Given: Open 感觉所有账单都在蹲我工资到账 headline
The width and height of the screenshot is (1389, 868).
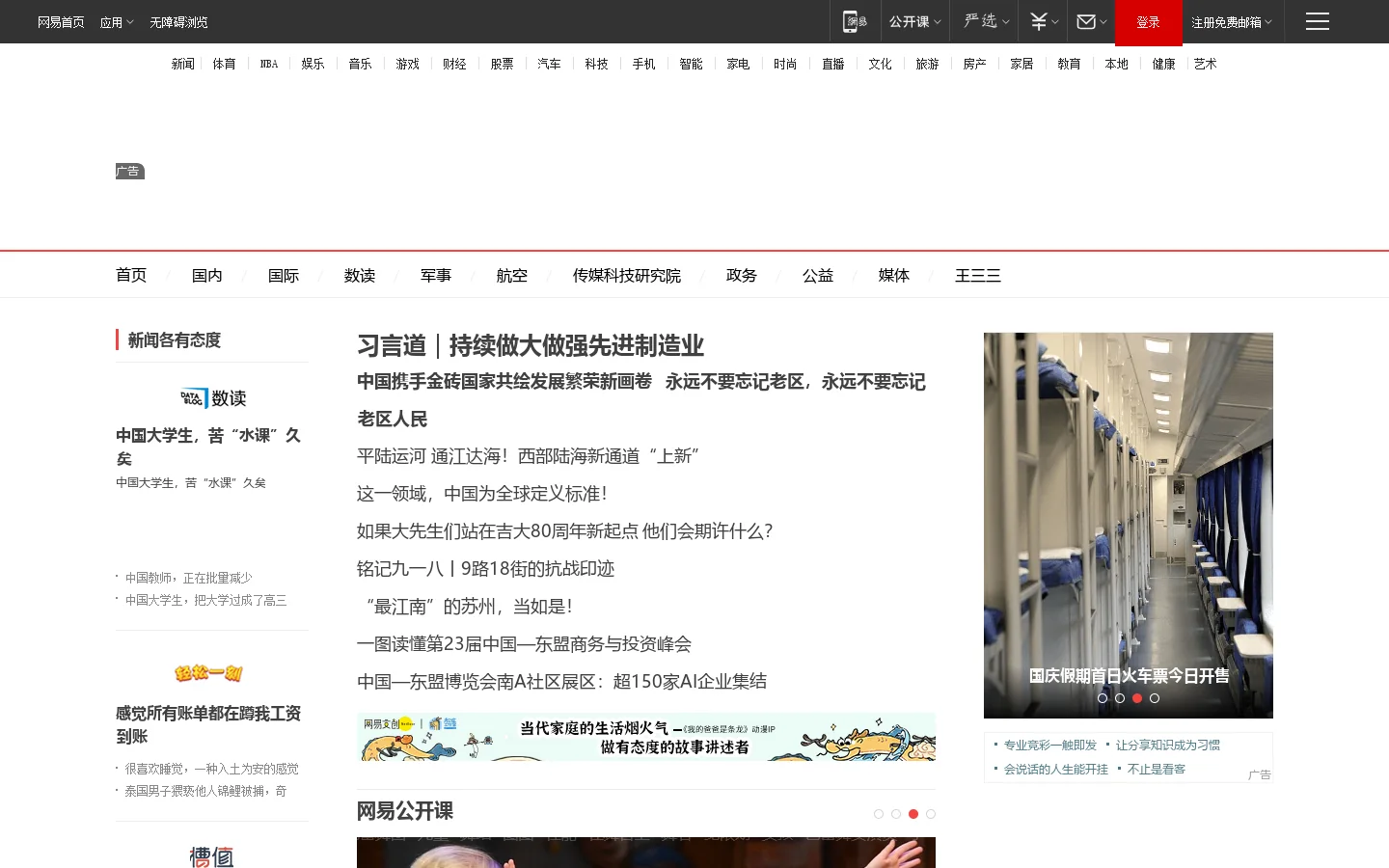Looking at the screenshot, I should point(208,724).
